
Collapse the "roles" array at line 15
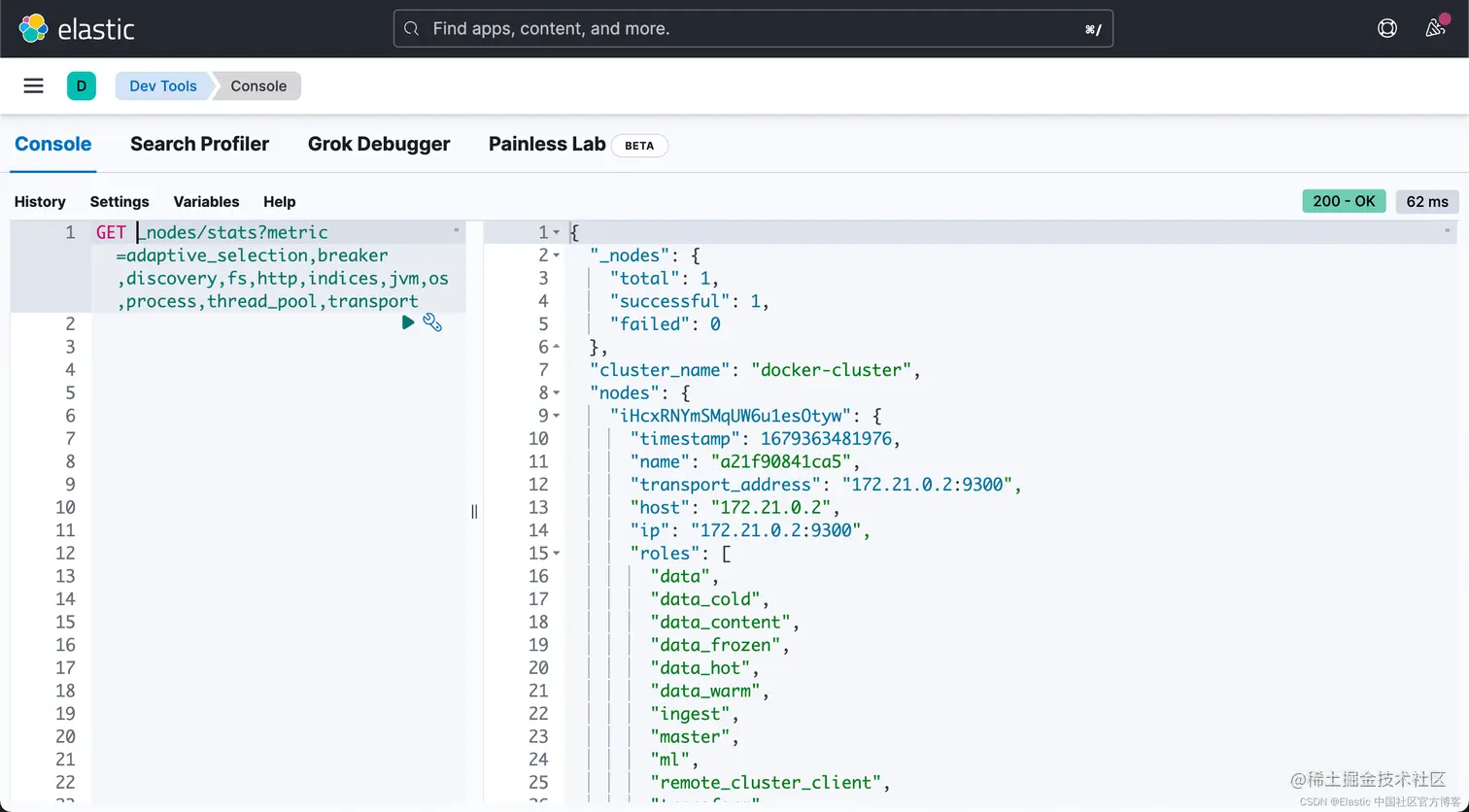coord(556,554)
